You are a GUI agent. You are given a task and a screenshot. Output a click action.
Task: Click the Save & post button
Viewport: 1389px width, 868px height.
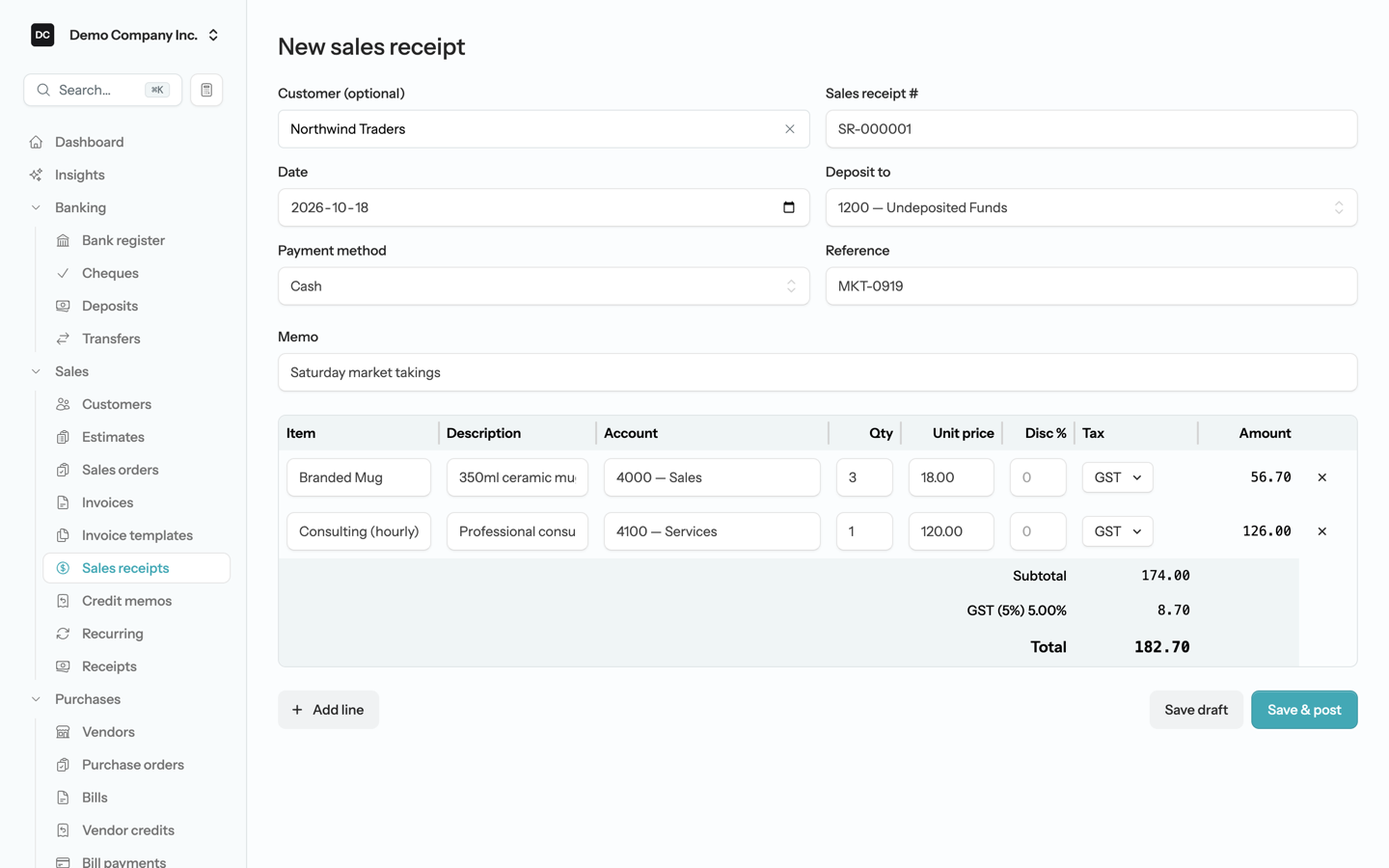click(x=1304, y=710)
